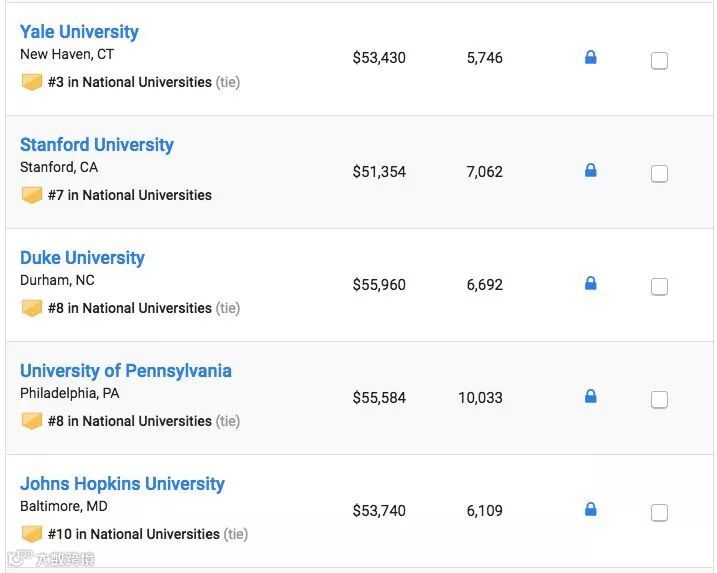Click the lock icon in Stanford University row
Screen dimensions: 717x573
point(590,170)
